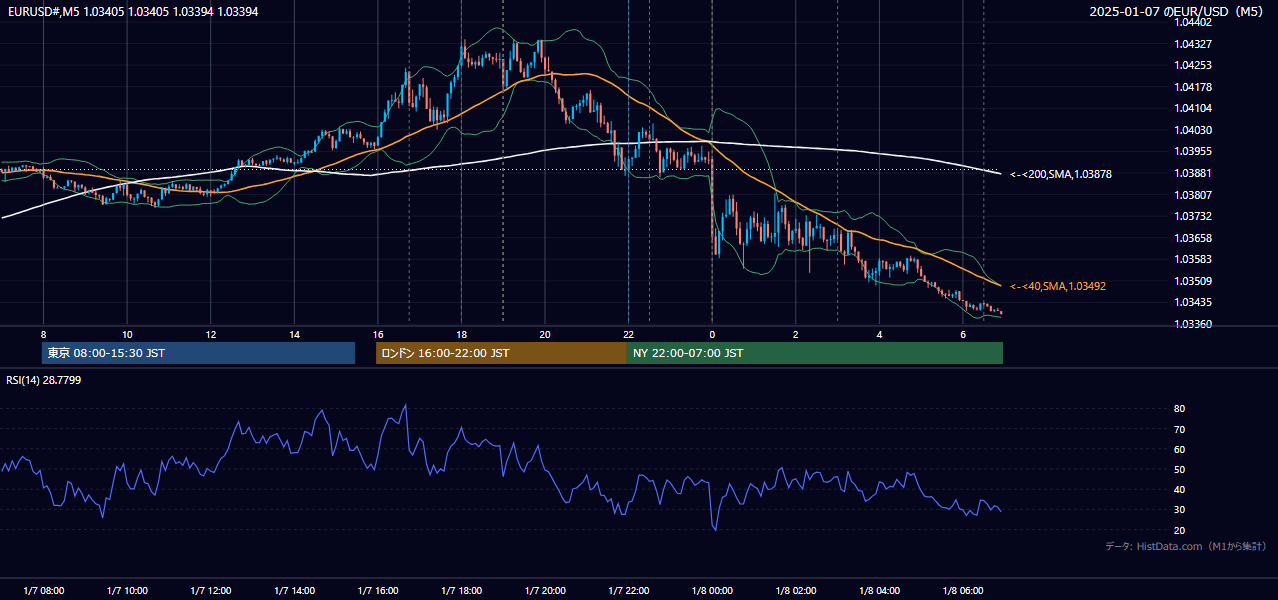Click RSI axis level 30
The width and height of the screenshot is (1278, 600).
[1180, 509]
